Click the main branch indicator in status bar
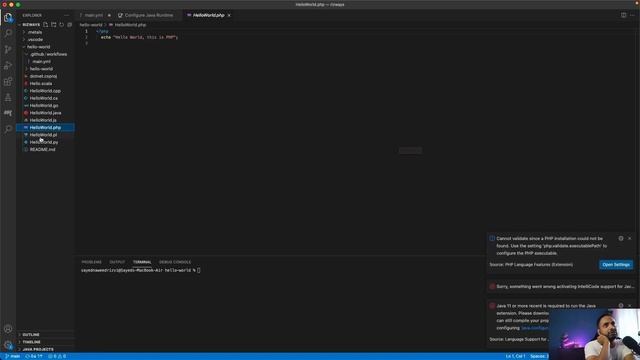This screenshot has height=360, width=640. (x=12, y=356)
